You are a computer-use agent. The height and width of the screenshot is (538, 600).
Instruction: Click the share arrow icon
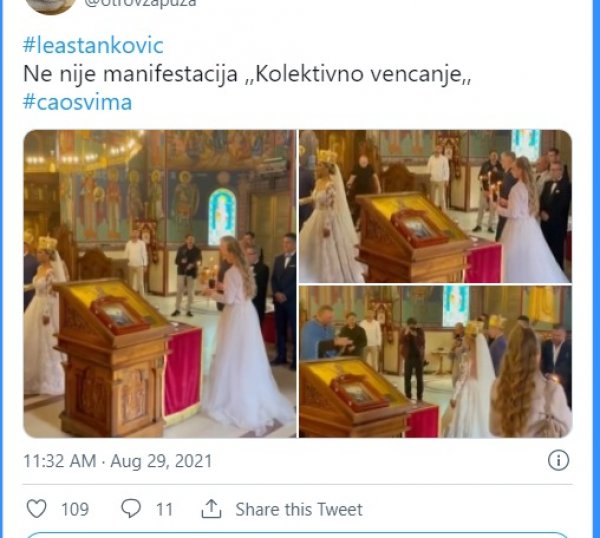(211, 509)
